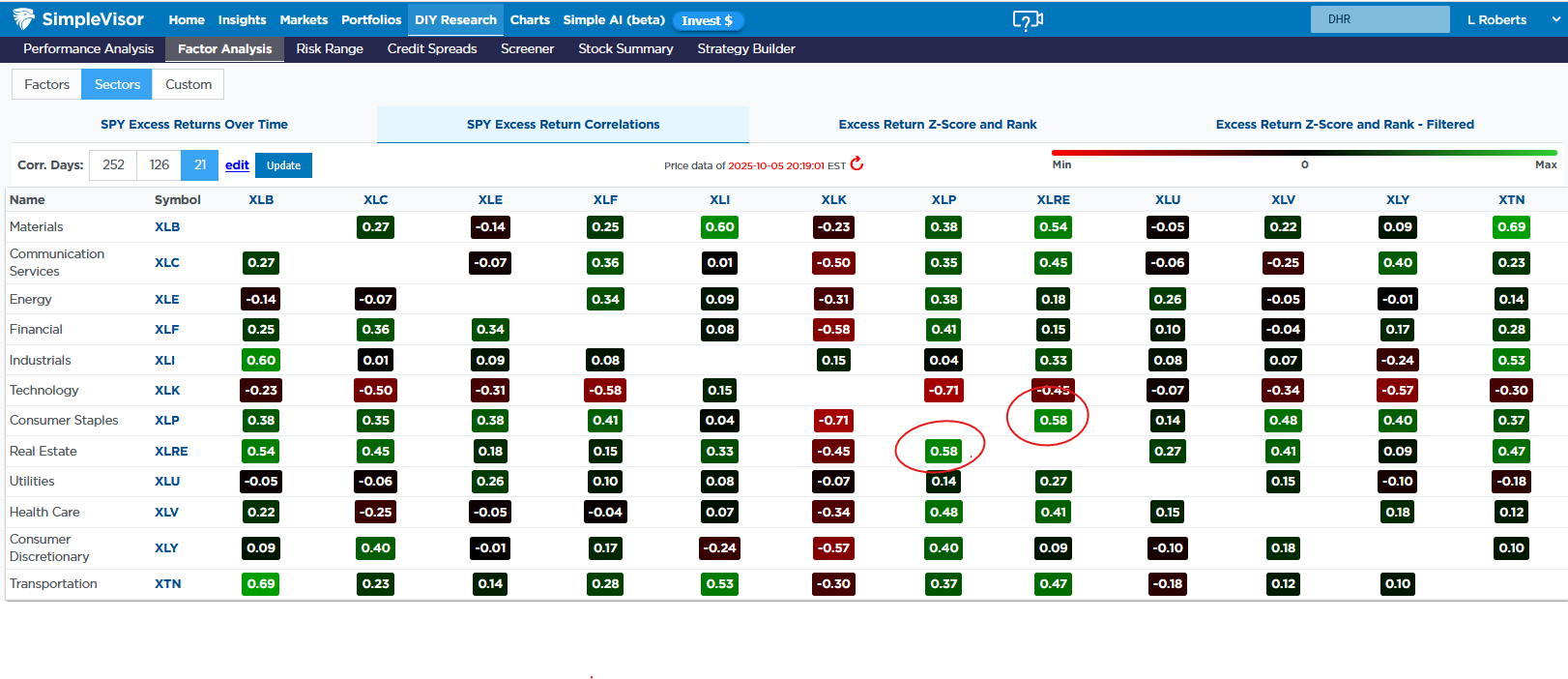Open SPY Excess Returns Over Time tab
Image resolution: width=1568 pixels, height=679 pixels.
pyautogui.click(x=194, y=125)
